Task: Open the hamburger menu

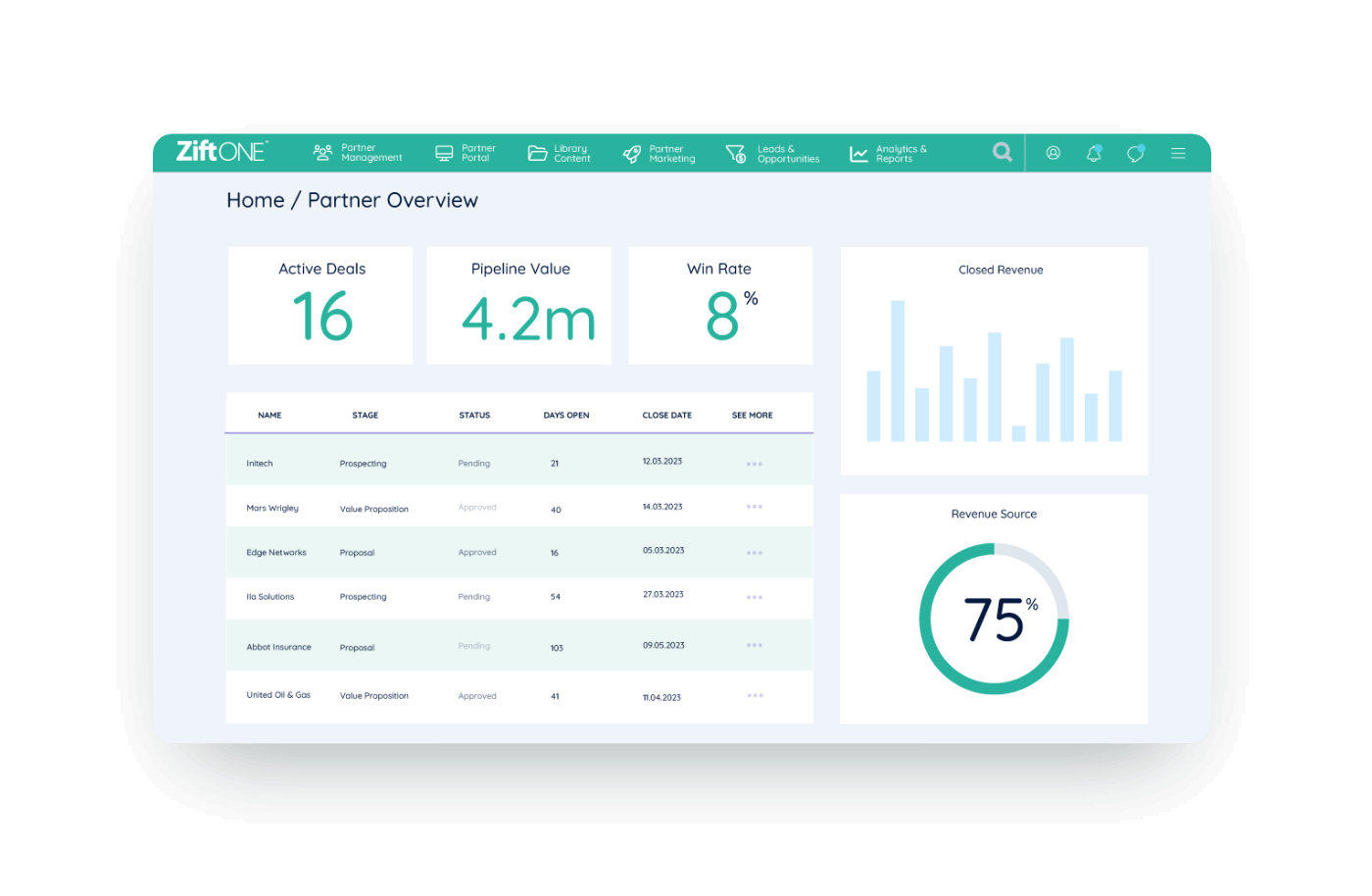Action: click(1178, 153)
